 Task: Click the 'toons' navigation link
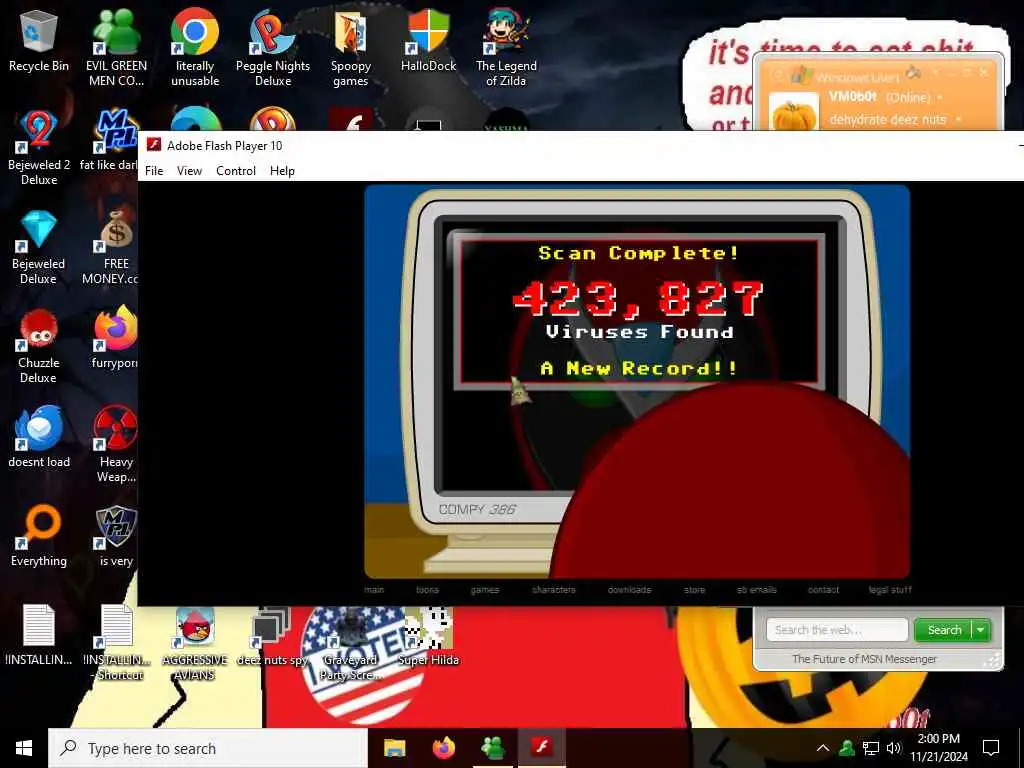click(x=428, y=590)
